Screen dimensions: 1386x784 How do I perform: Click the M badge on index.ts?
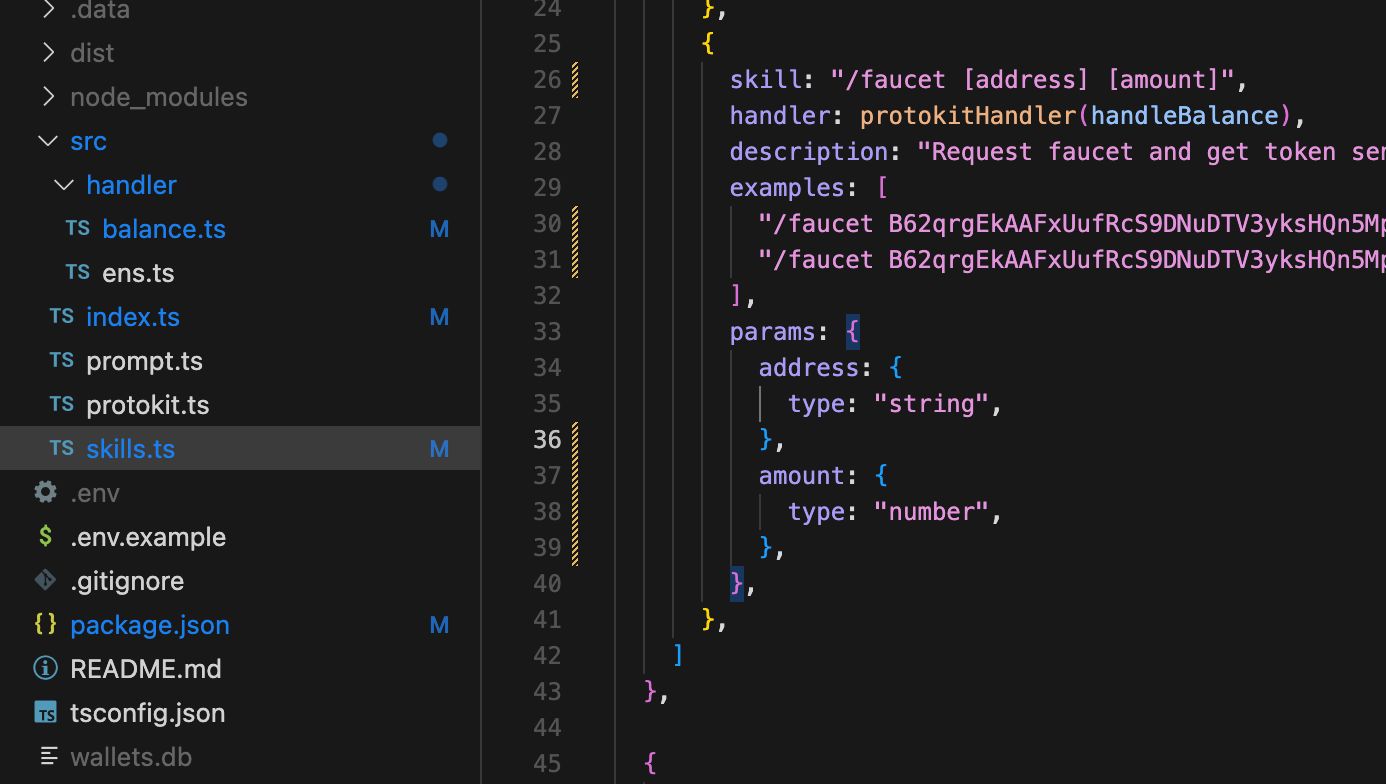tap(439, 317)
